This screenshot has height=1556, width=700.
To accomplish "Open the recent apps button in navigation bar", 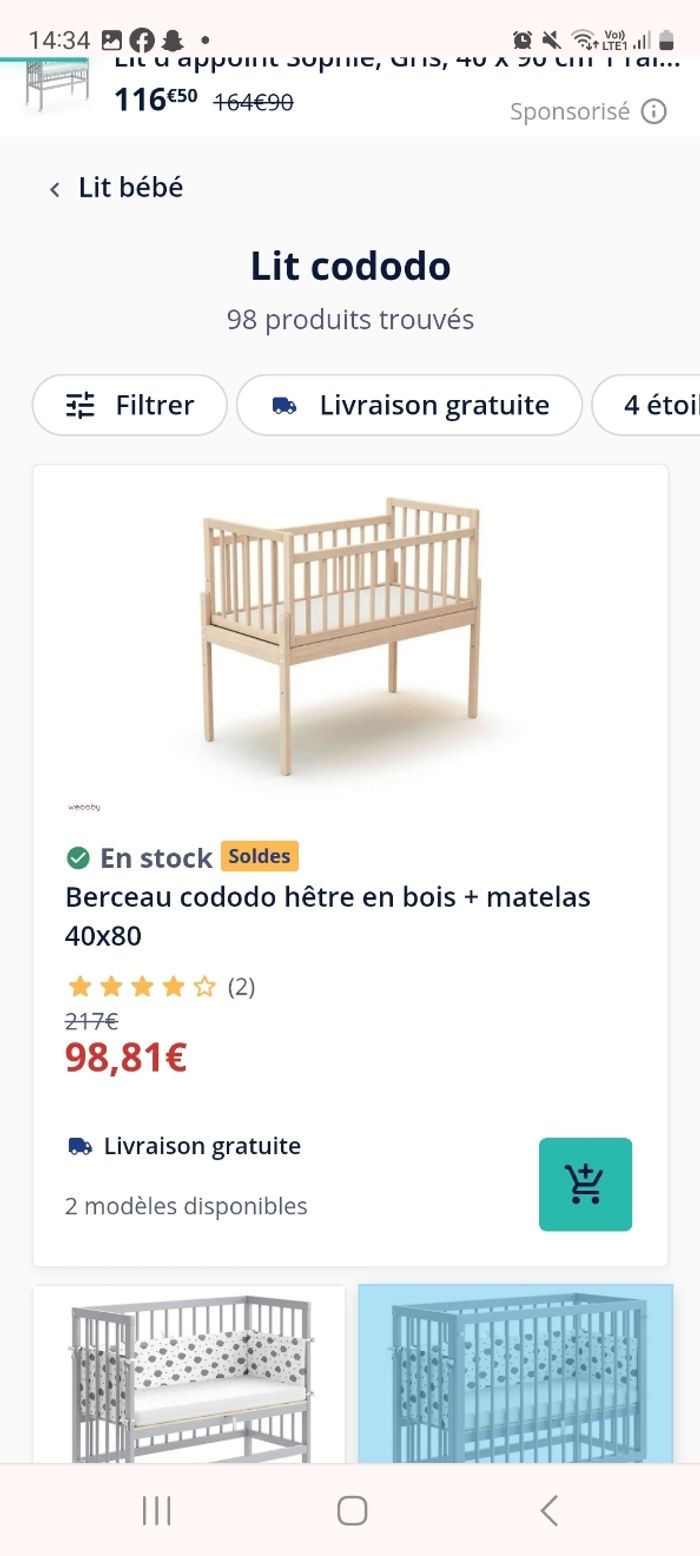I will pyautogui.click(x=157, y=1512).
